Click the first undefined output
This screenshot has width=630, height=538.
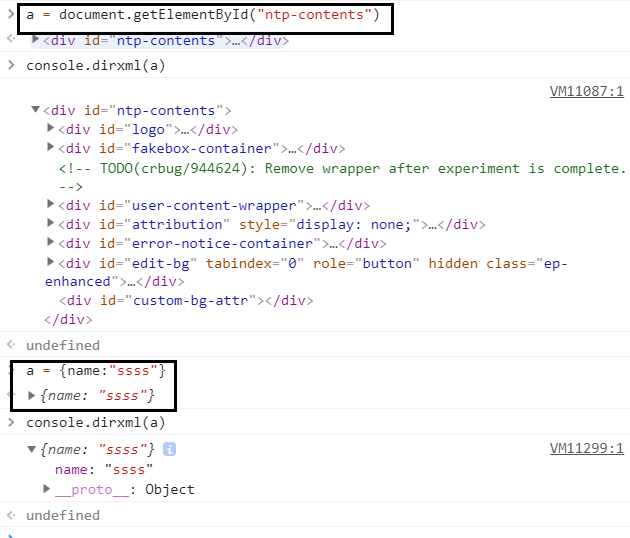[63, 345]
